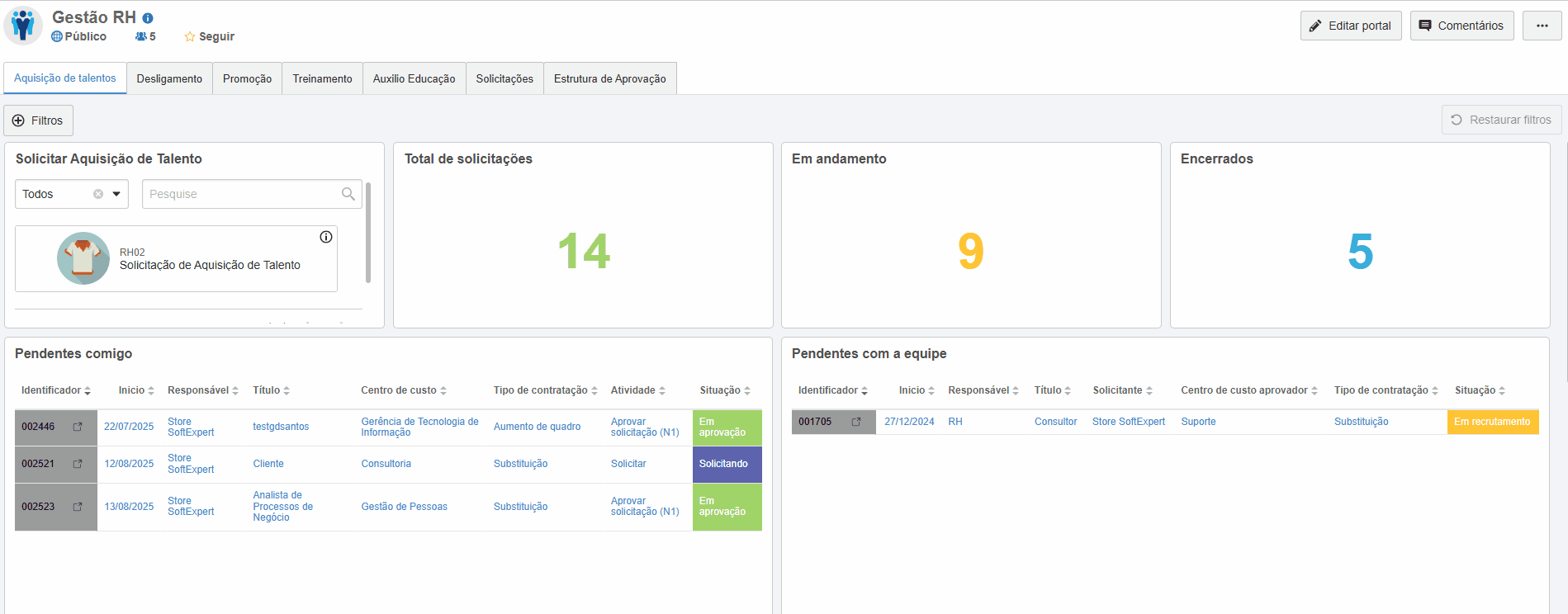Screen dimensions: 1568x614
Task: Sort by Situação in Pendentes com a equipe
Action: (1480, 390)
